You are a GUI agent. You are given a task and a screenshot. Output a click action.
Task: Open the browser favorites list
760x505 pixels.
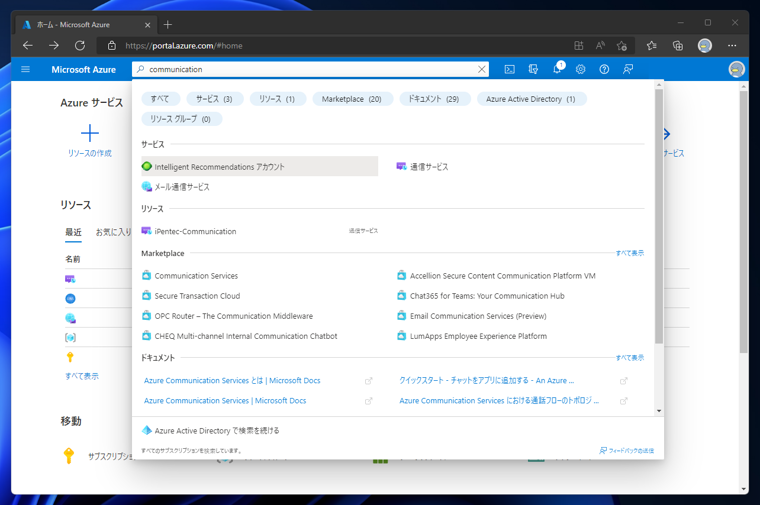pyautogui.click(x=651, y=46)
